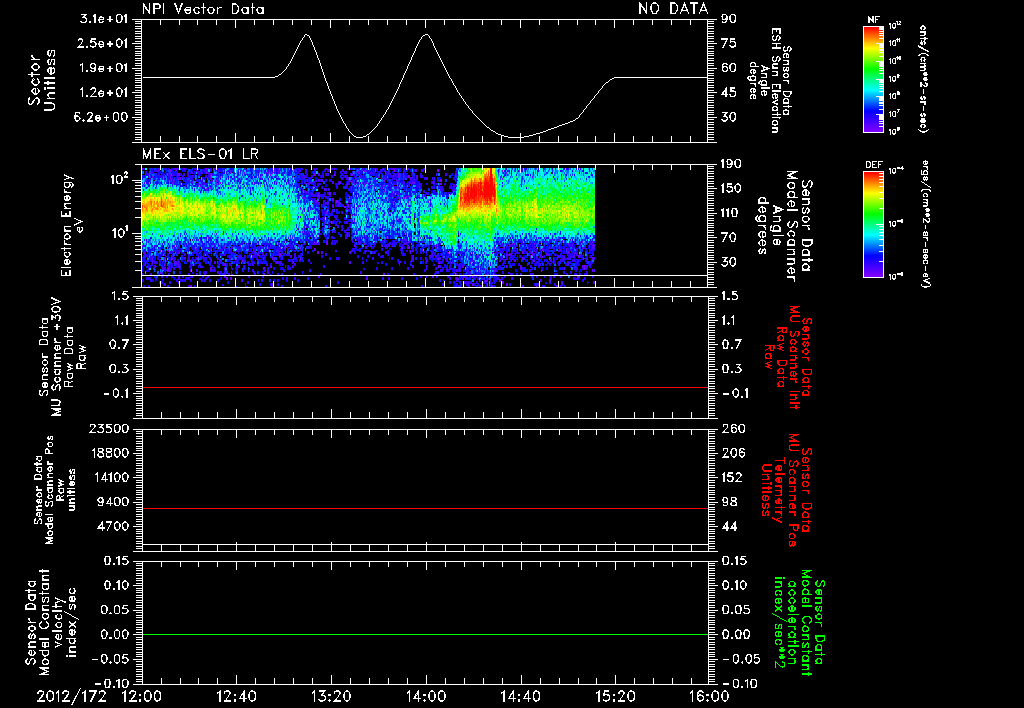Click the "Sector Unitless" axis label
Screen dimensions: 1024x708
pos(42,80)
